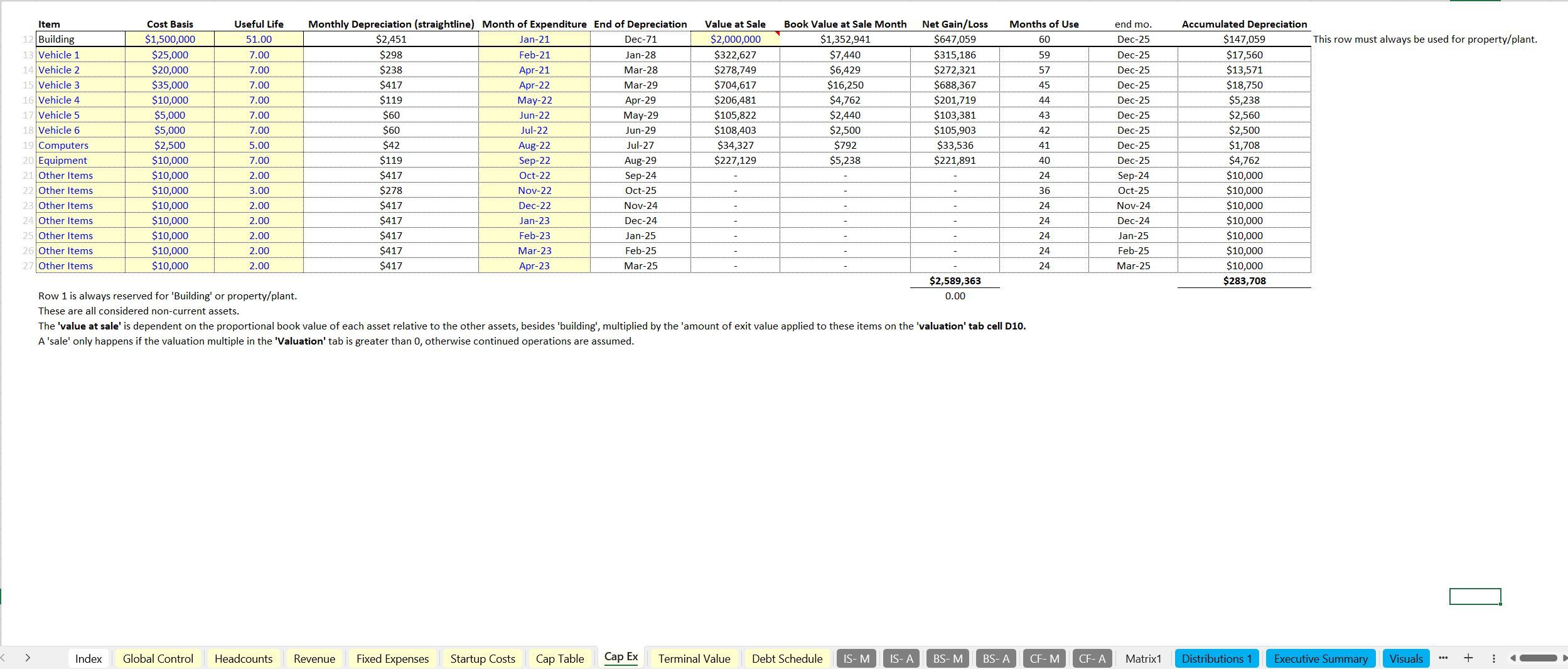Select the IS- A sheet tab
The height and width of the screenshot is (669, 1568).
[x=901, y=658]
